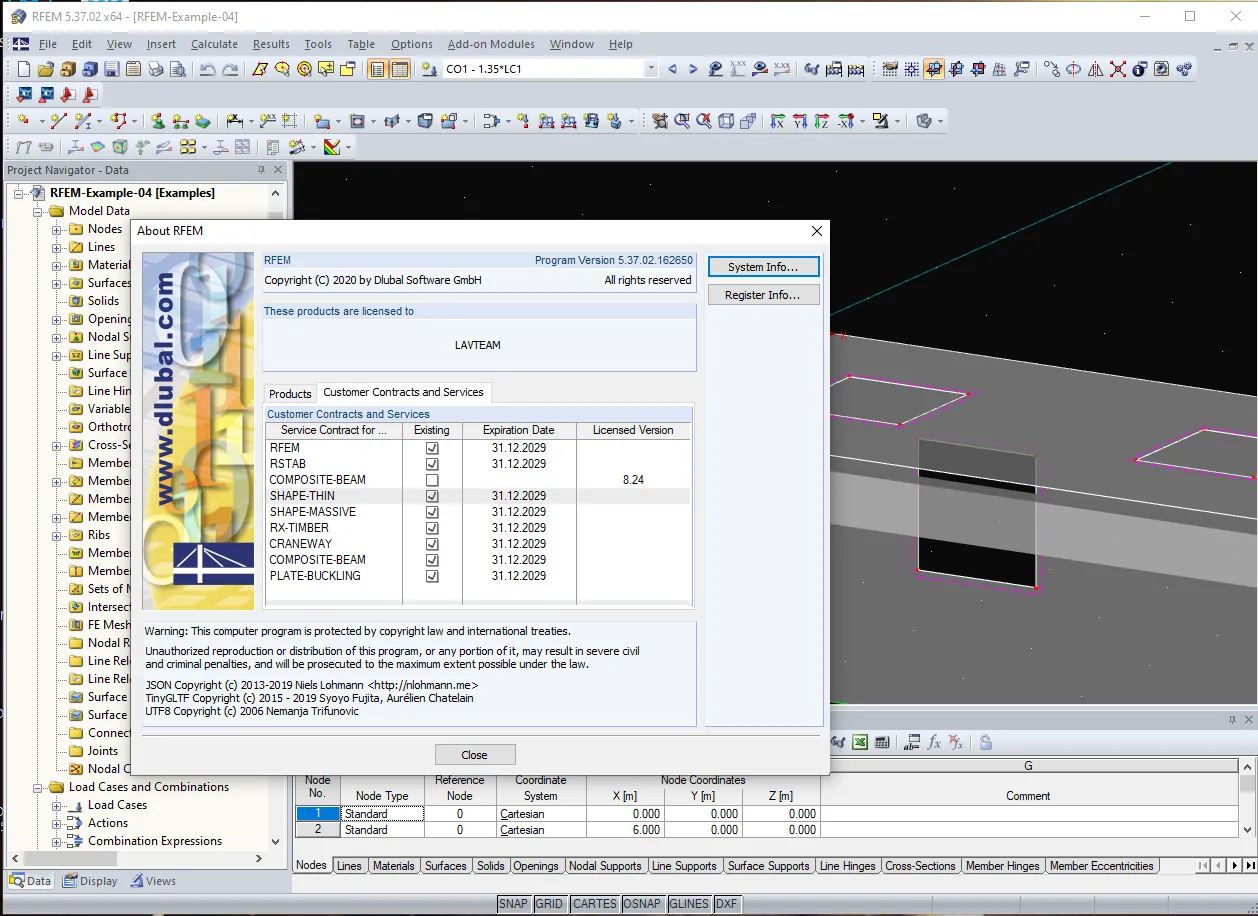The height and width of the screenshot is (916, 1258).
Task: Click the Expiration Date column header
Action: point(519,430)
